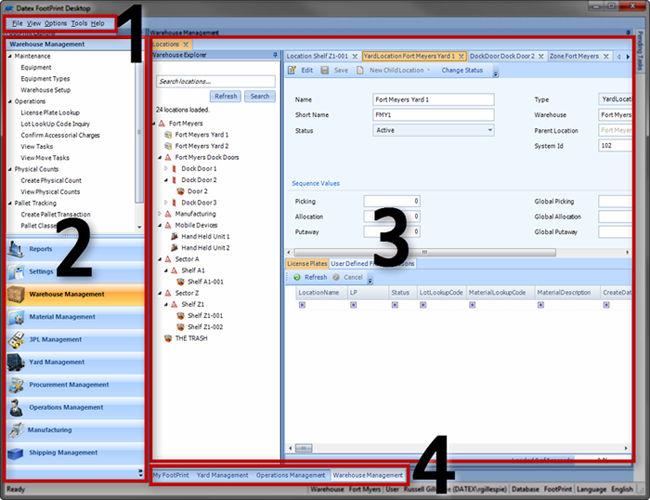
Task: Open the Manufacturing module icon
Action: [16, 430]
